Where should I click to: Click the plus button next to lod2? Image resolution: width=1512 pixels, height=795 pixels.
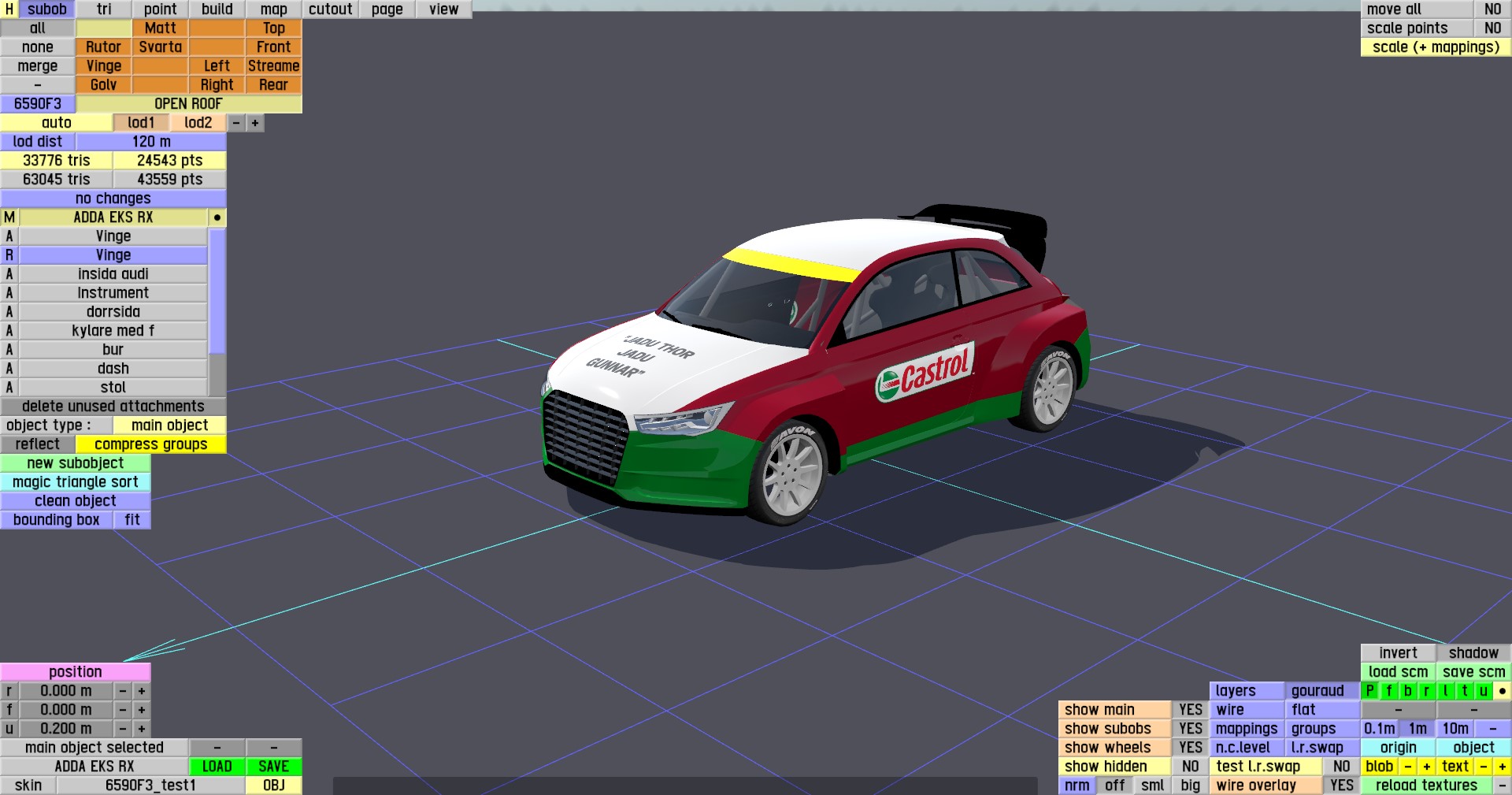[255, 123]
